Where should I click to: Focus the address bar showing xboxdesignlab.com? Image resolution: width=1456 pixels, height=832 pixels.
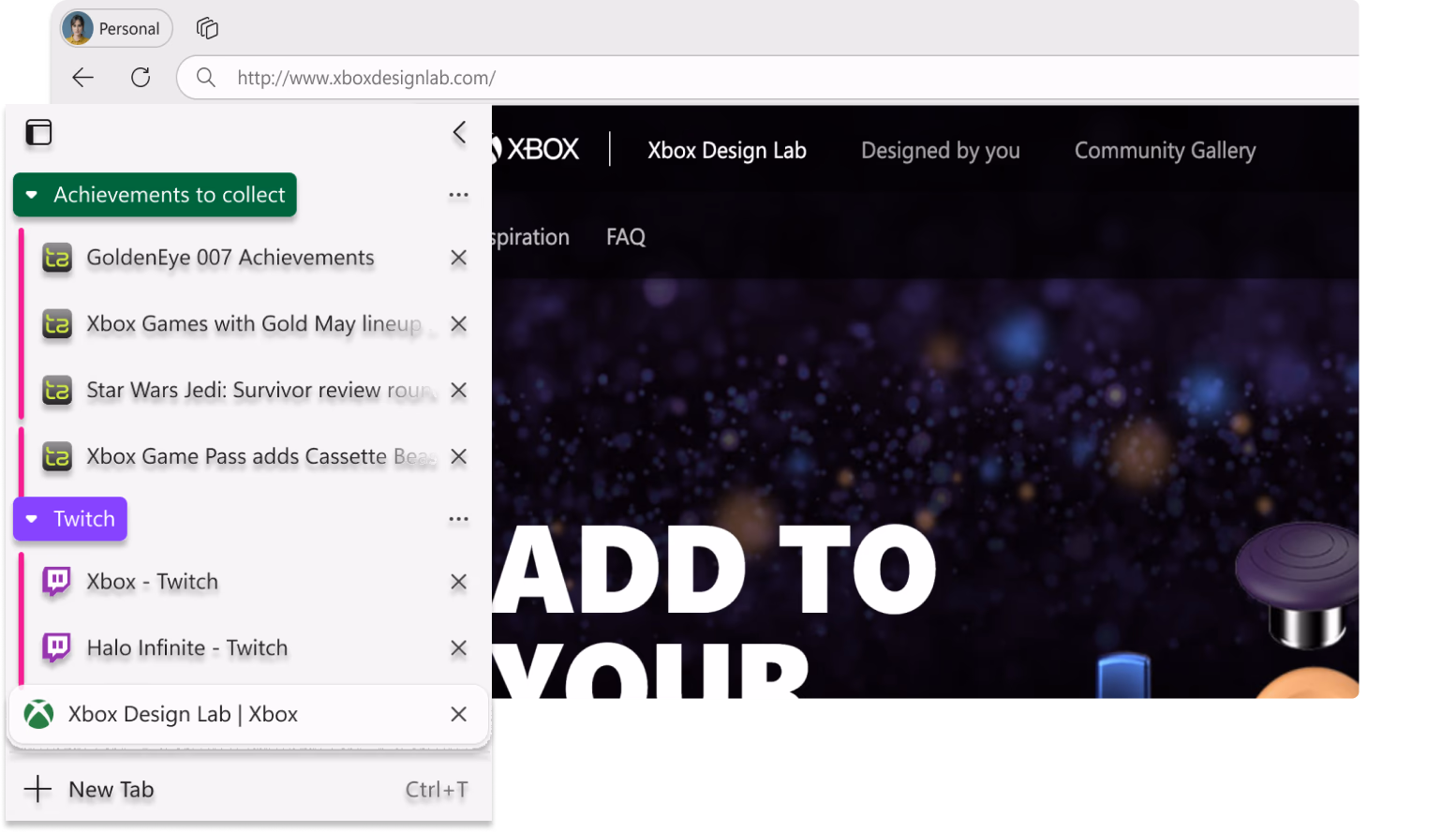768,78
